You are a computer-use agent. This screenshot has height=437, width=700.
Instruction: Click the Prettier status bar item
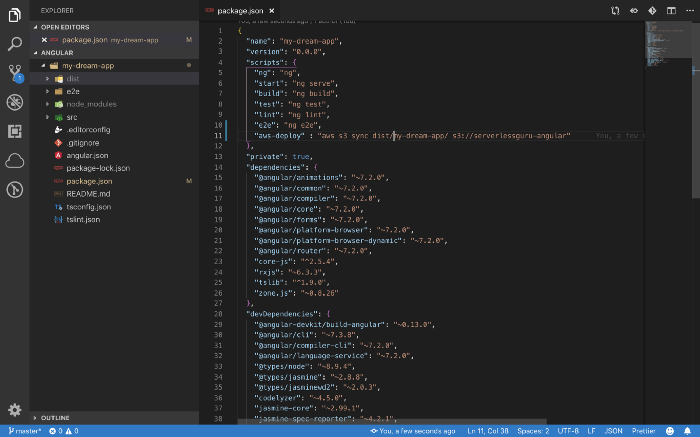tap(643, 431)
